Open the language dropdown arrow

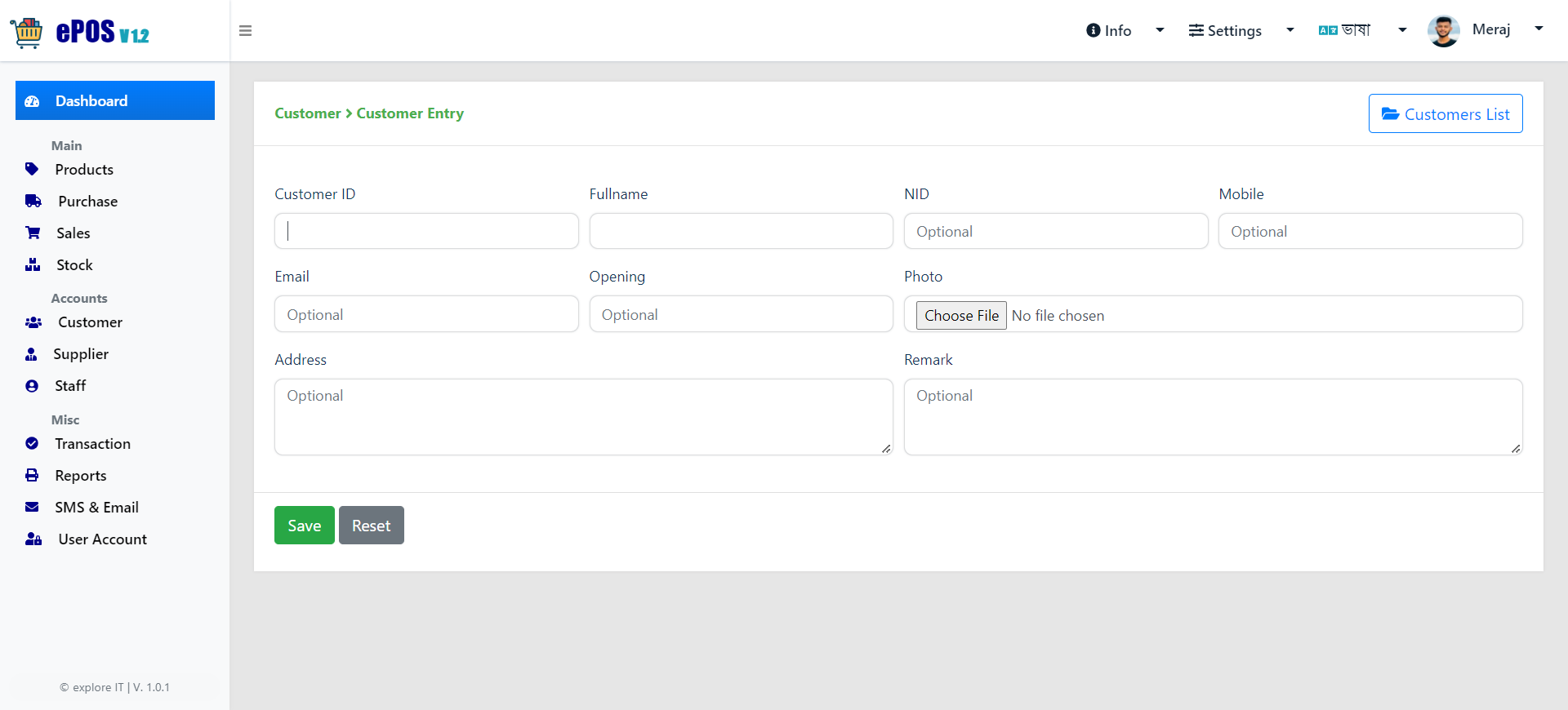tap(1402, 30)
